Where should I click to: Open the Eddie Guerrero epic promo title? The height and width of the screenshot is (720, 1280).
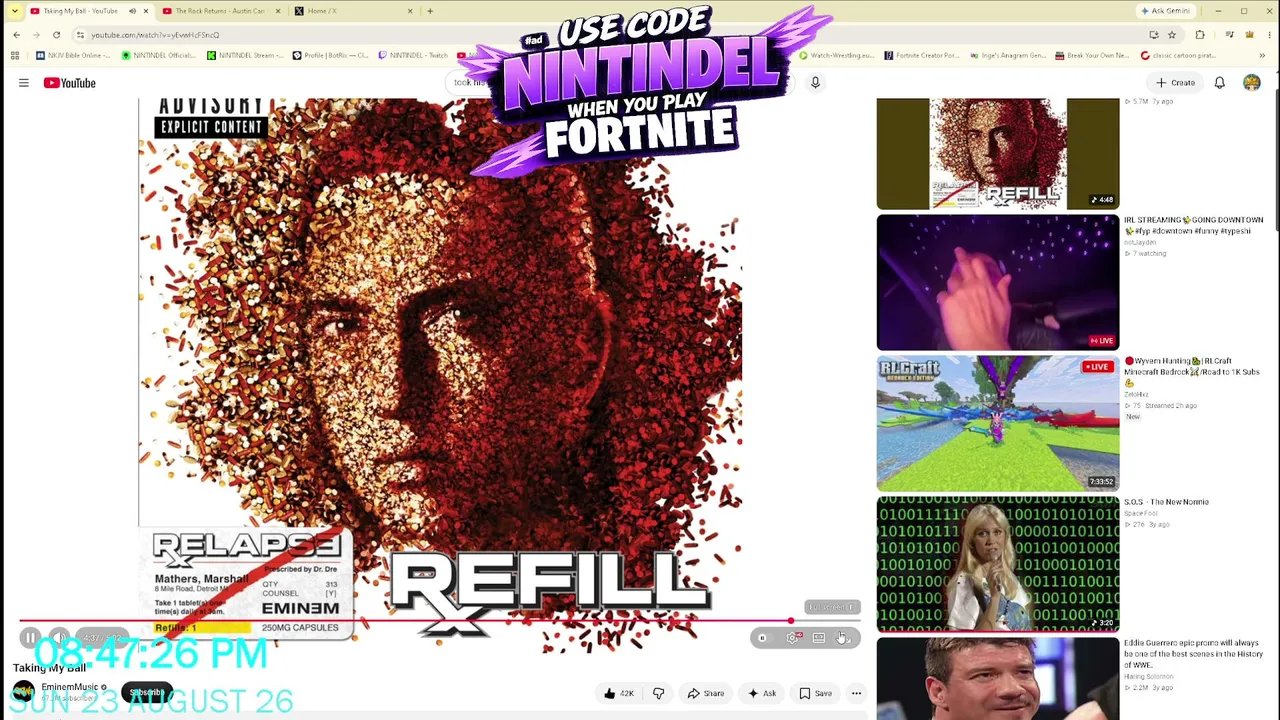point(1193,654)
